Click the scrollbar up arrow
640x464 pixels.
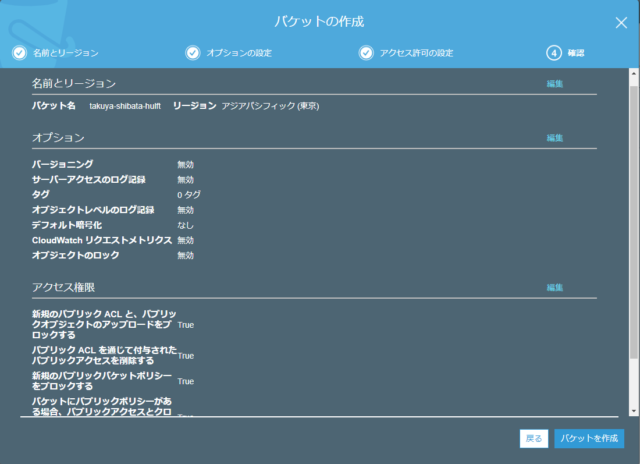pyautogui.click(x=632, y=75)
